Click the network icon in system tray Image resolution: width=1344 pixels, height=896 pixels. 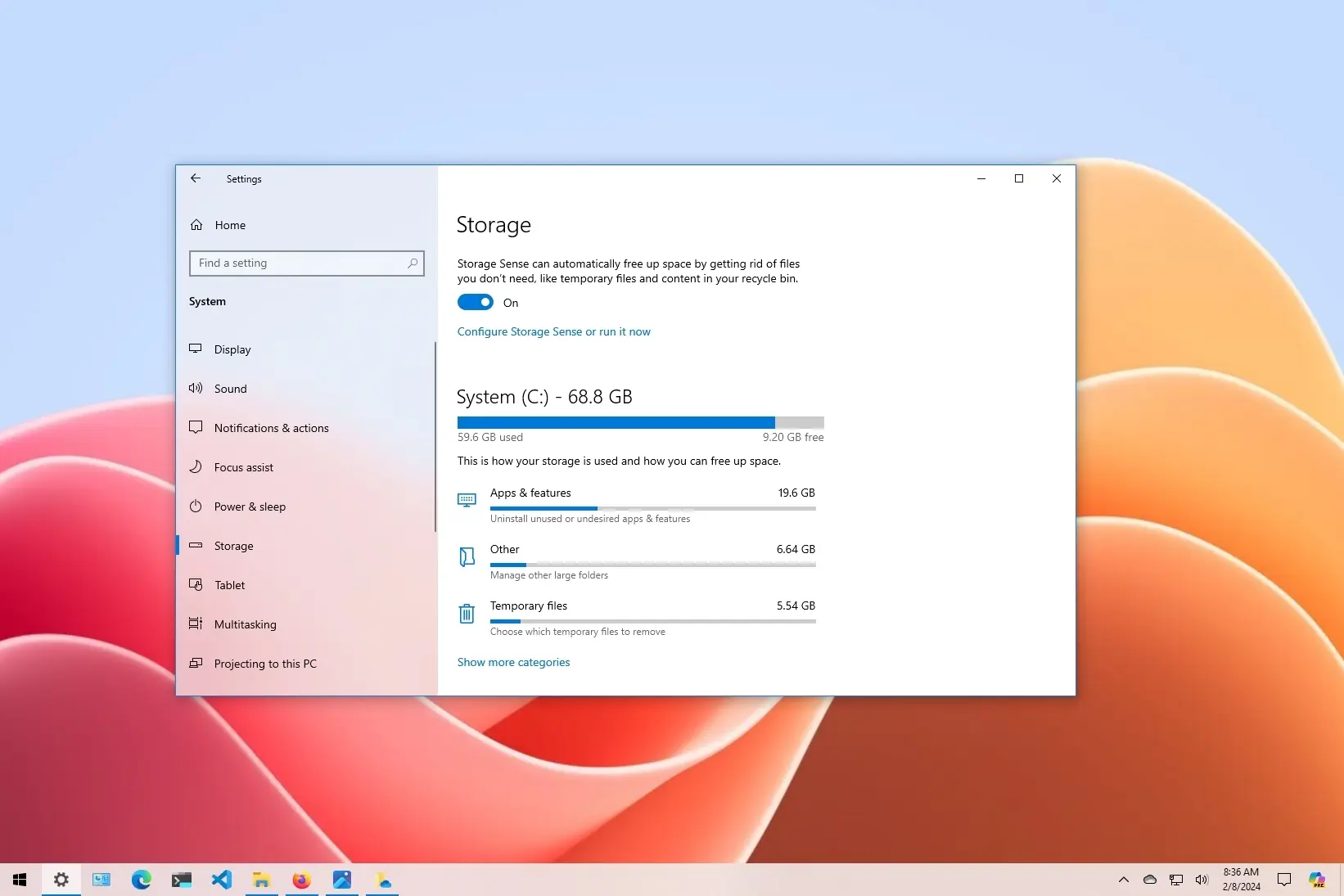click(1176, 880)
